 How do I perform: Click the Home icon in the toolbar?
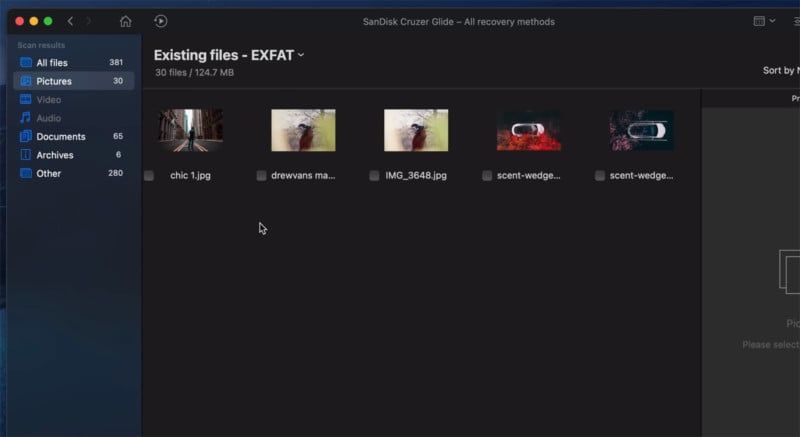point(125,21)
